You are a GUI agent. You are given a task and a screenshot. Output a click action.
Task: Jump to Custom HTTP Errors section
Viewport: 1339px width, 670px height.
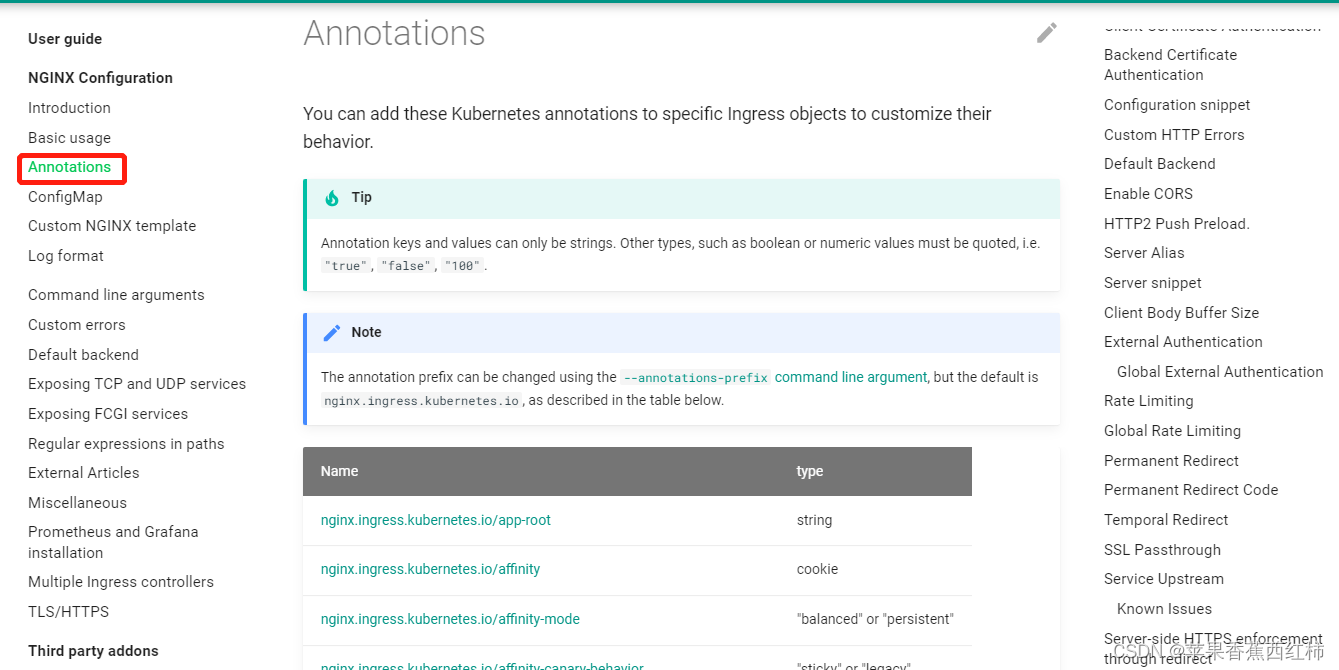click(x=1174, y=135)
